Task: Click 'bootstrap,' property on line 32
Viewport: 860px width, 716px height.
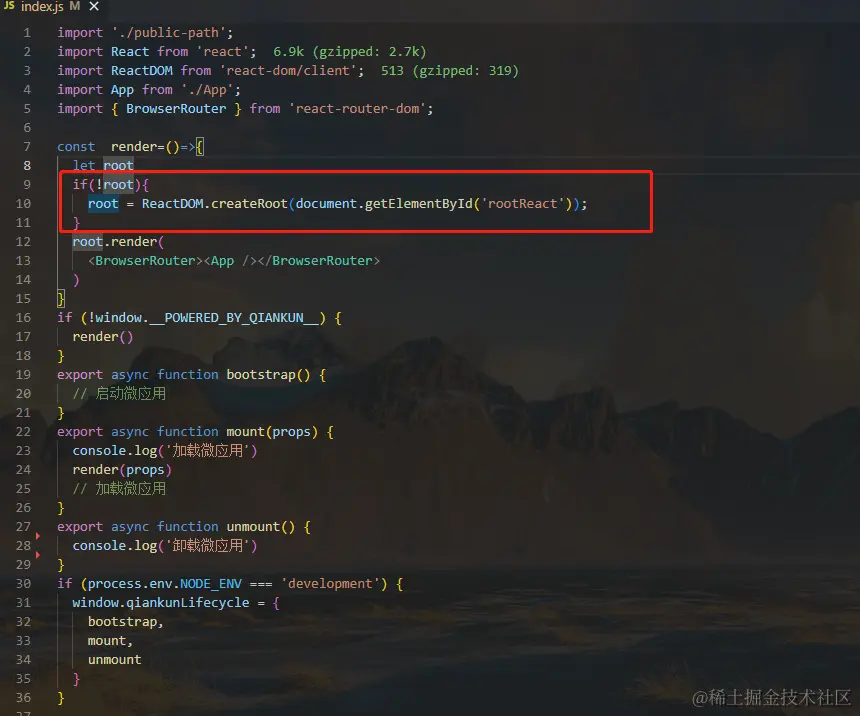Action: [126, 622]
